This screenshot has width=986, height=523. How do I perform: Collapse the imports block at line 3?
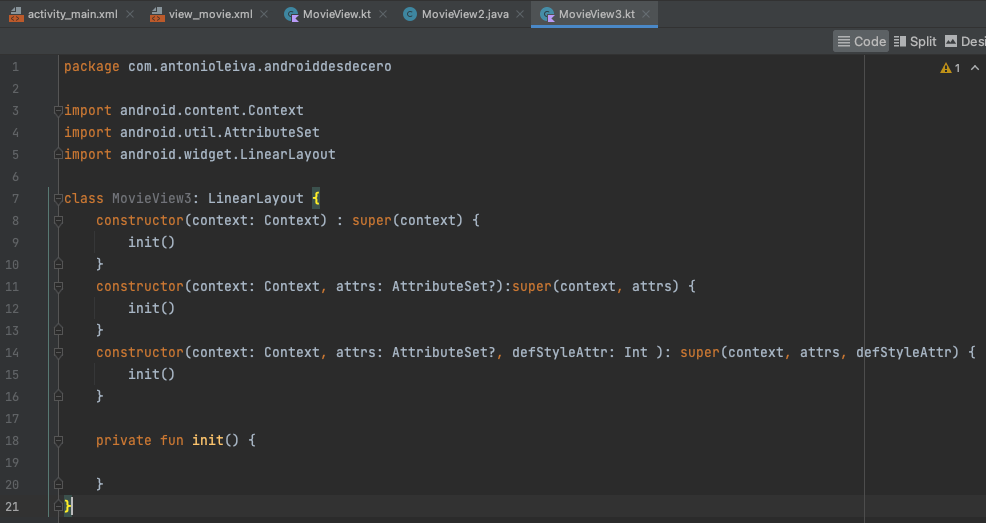[x=58, y=111]
